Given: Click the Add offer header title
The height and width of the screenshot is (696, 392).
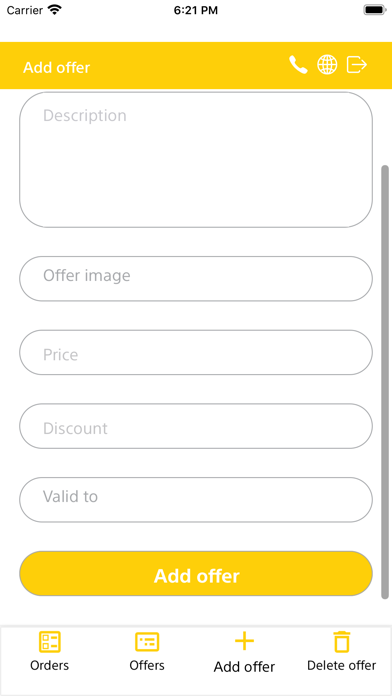Looking at the screenshot, I should click(x=56, y=68).
